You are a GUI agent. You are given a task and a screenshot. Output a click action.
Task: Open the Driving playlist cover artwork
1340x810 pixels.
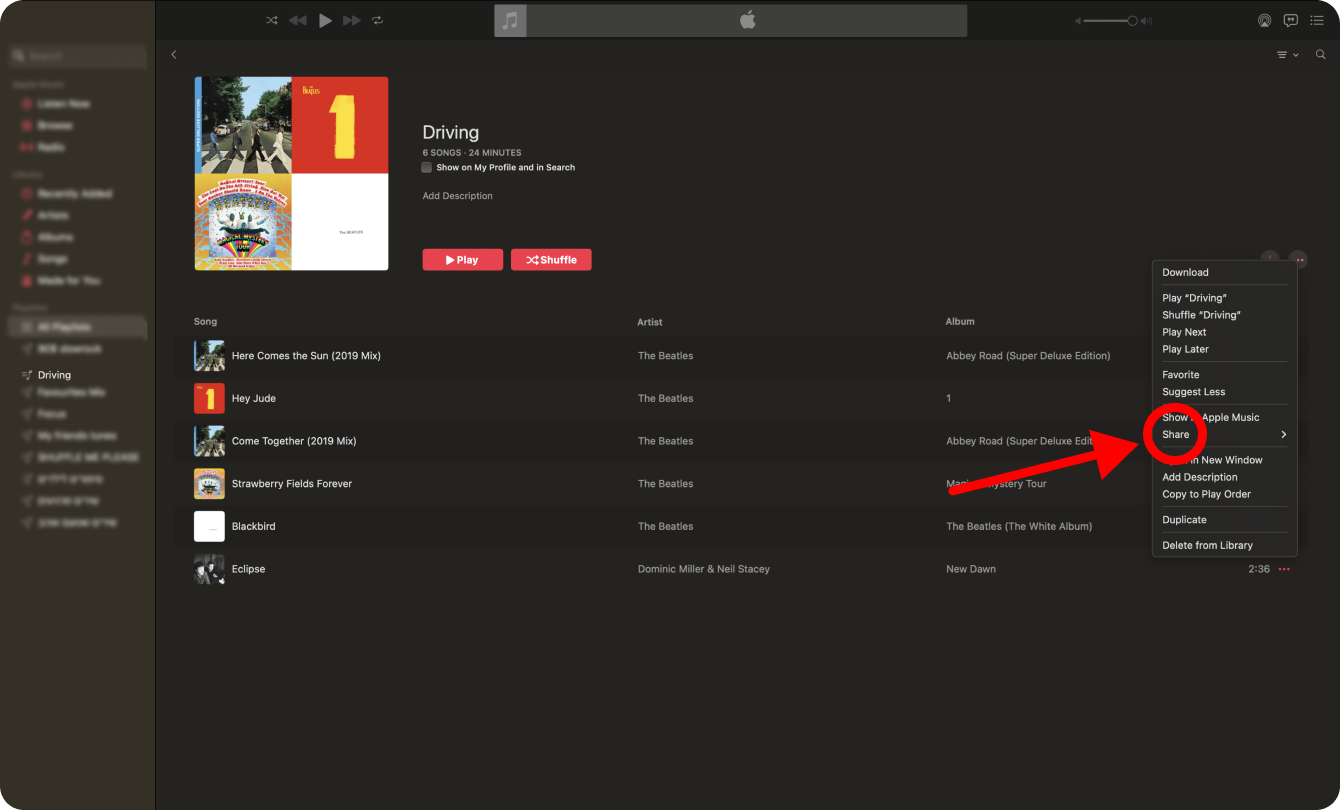point(291,173)
